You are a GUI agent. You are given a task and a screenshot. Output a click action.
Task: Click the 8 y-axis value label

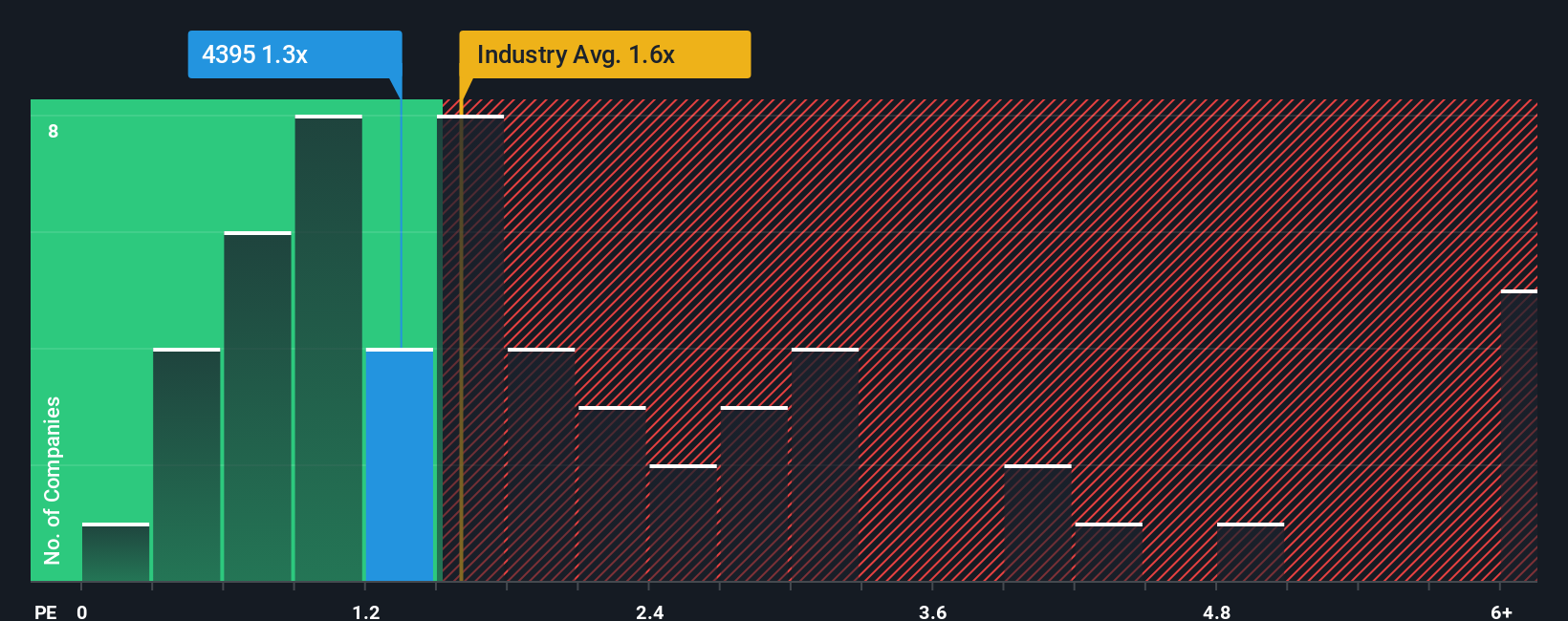pos(54,131)
